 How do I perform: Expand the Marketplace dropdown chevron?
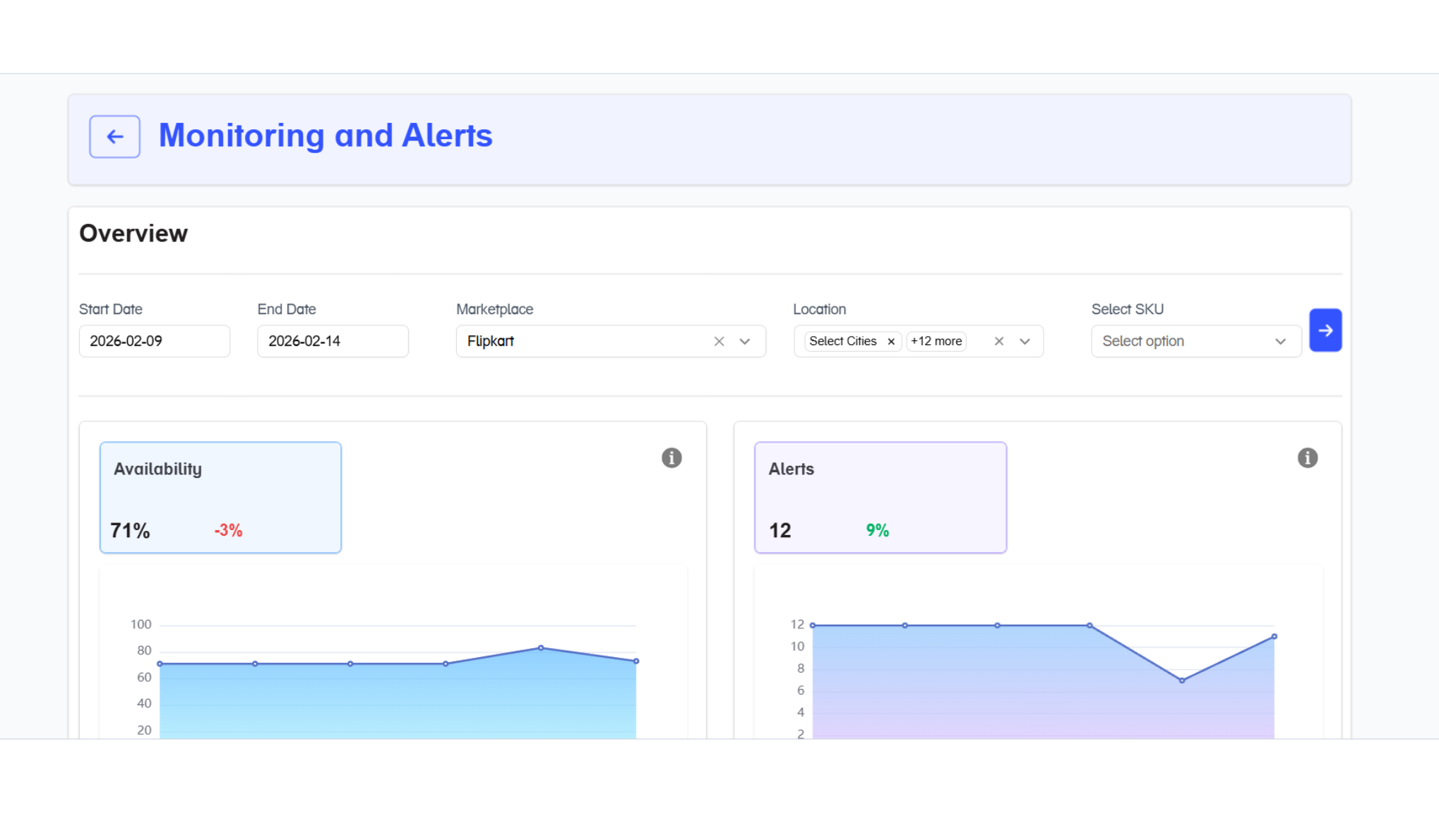(744, 342)
